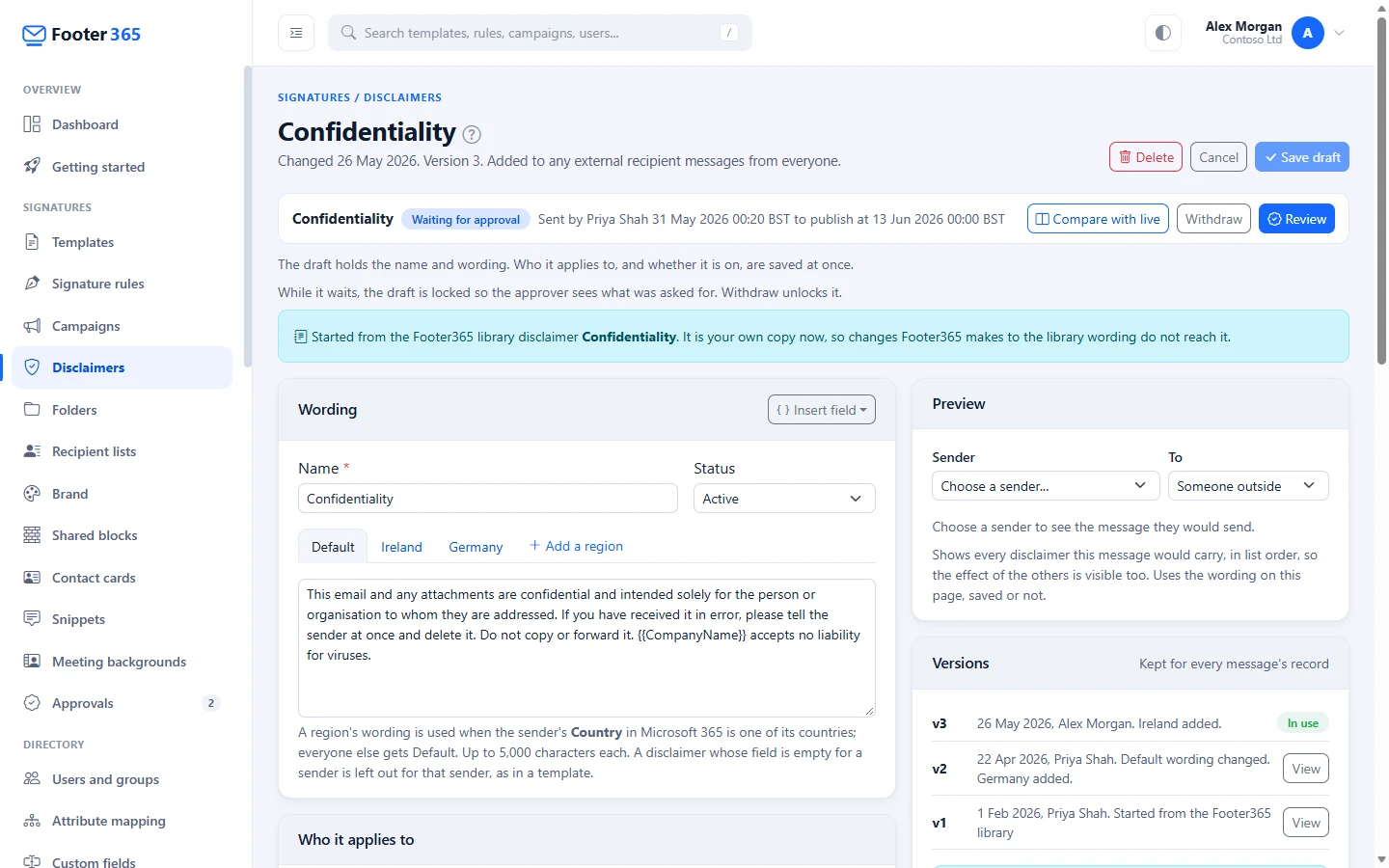Click help icon beside Confidentiality title

(472, 134)
